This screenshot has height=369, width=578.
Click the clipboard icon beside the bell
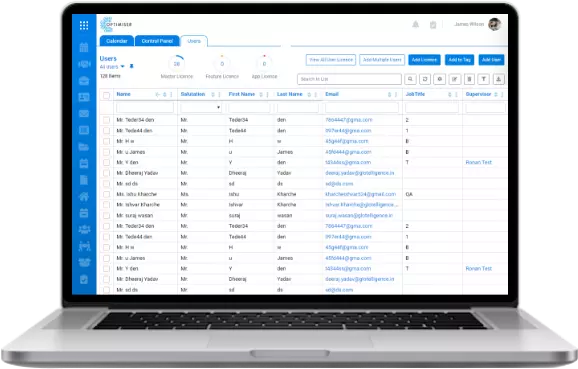tap(433, 25)
